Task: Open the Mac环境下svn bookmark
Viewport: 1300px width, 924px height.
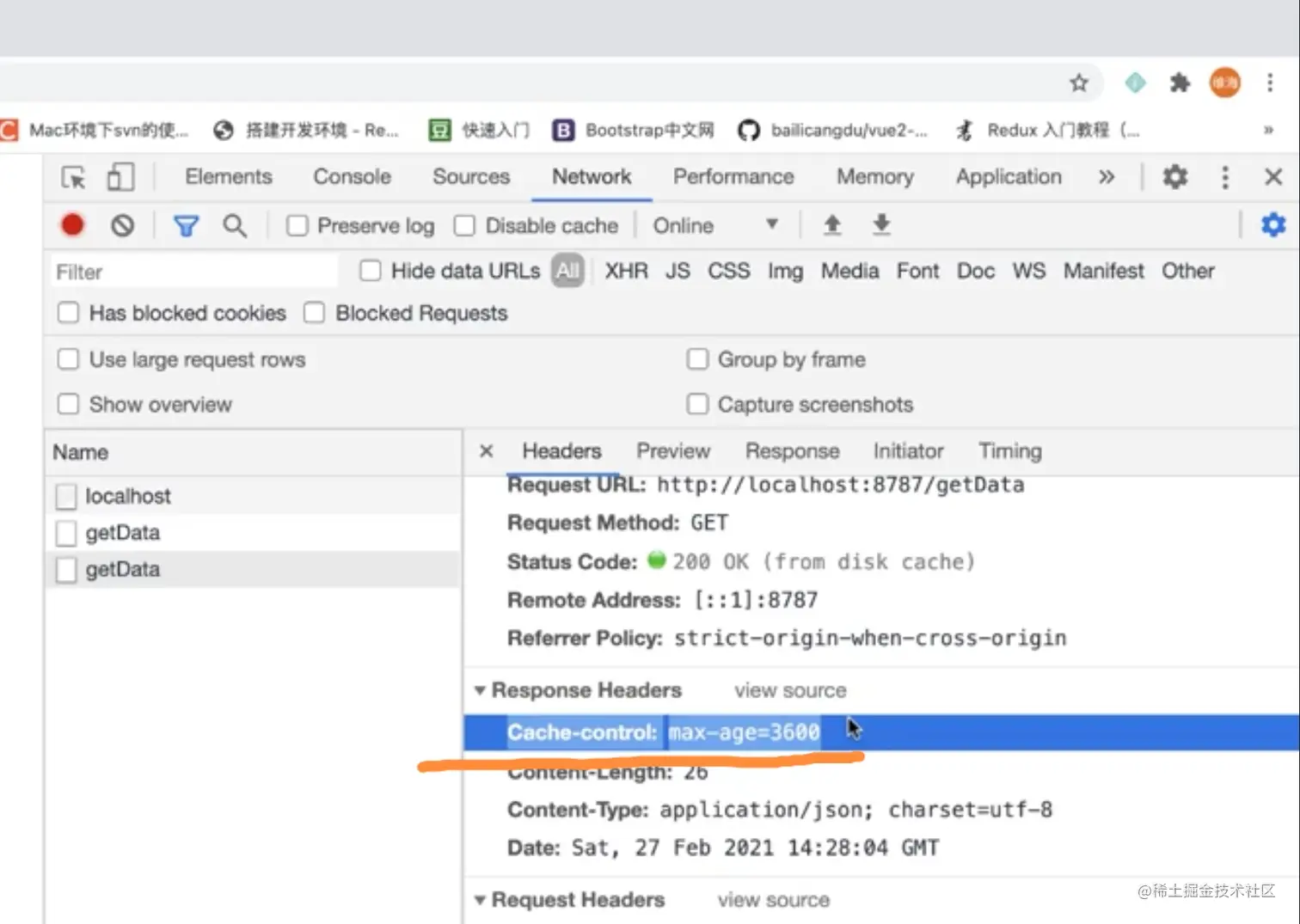Action: [95, 130]
